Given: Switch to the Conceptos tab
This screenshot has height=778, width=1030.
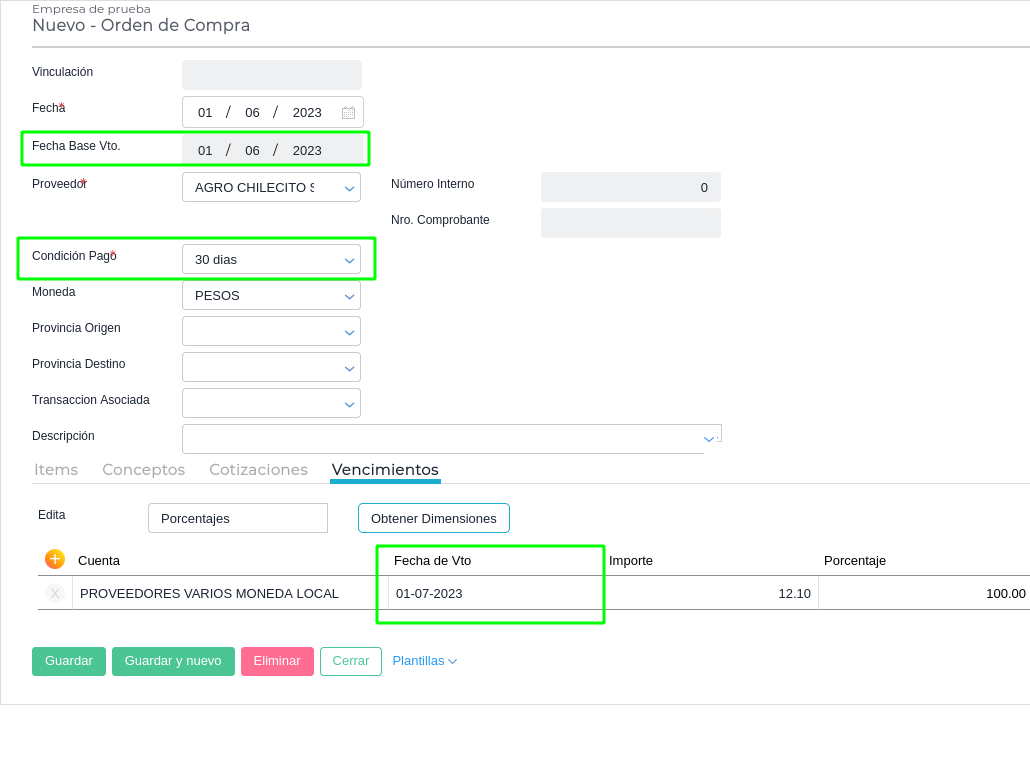Looking at the screenshot, I should (x=143, y=469).
